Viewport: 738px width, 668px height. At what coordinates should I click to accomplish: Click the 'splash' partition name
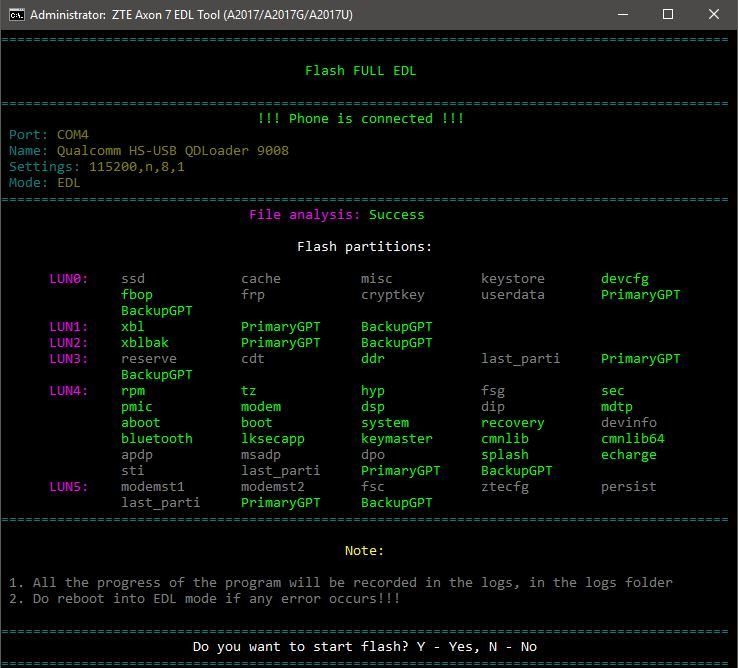point(505,455)
